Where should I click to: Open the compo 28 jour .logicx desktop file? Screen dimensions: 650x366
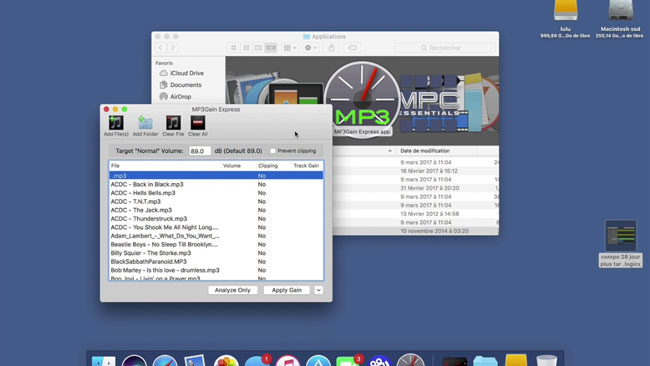[621, 235]
